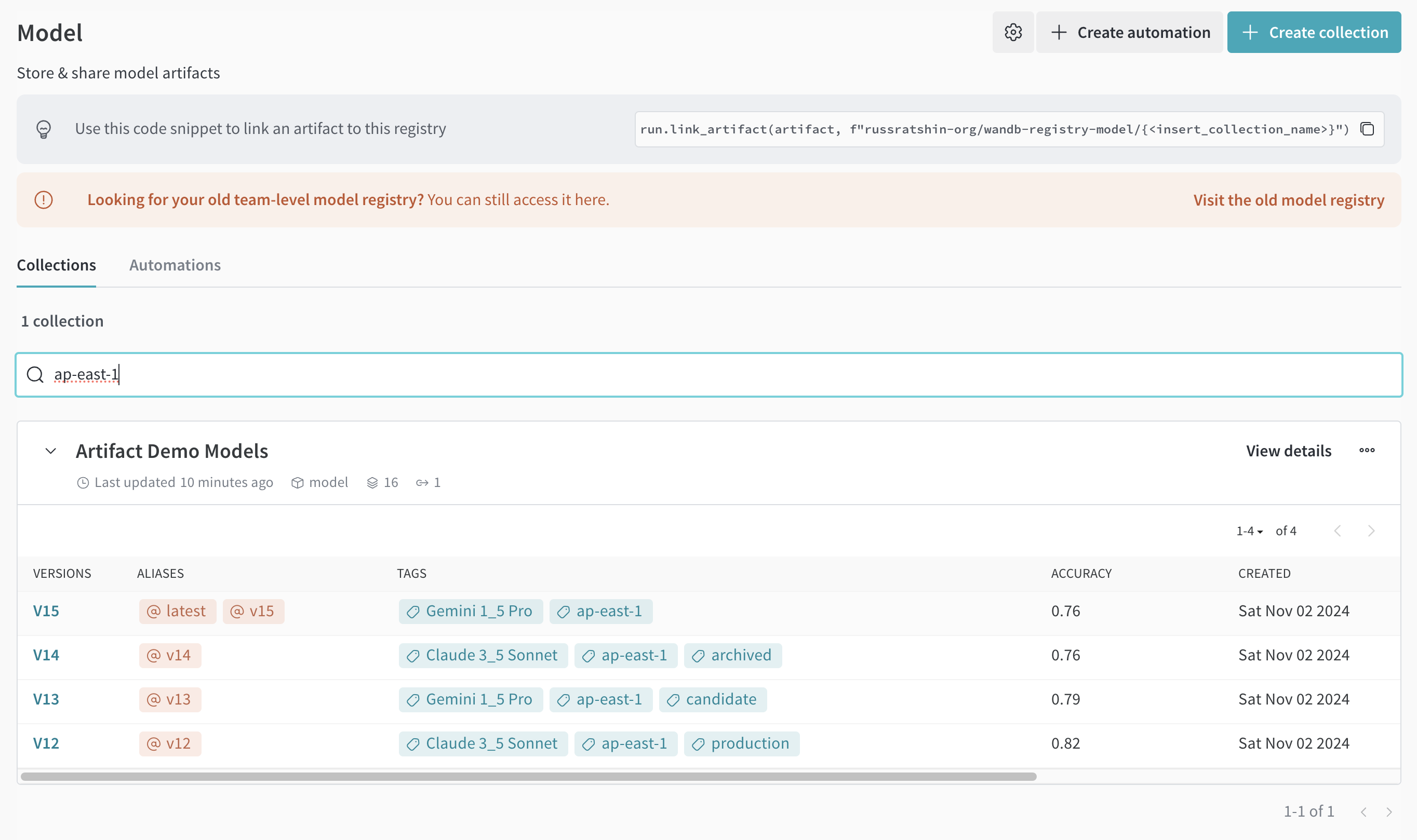Click Gemini 1_5 Pro tag on V13
The image size is (1417, 840).
[x=471, y=700]
